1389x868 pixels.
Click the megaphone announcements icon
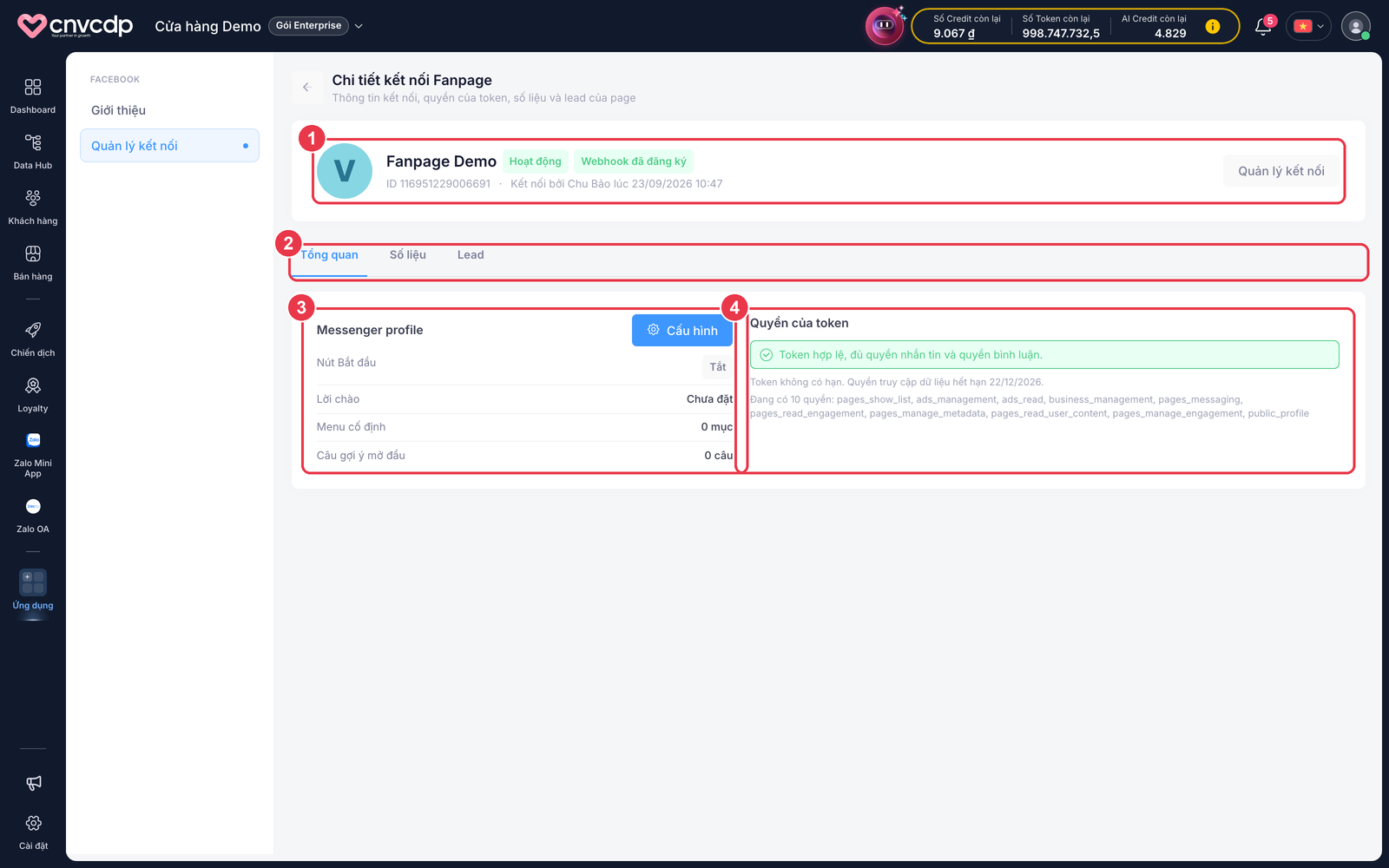[x=33, y=783]
